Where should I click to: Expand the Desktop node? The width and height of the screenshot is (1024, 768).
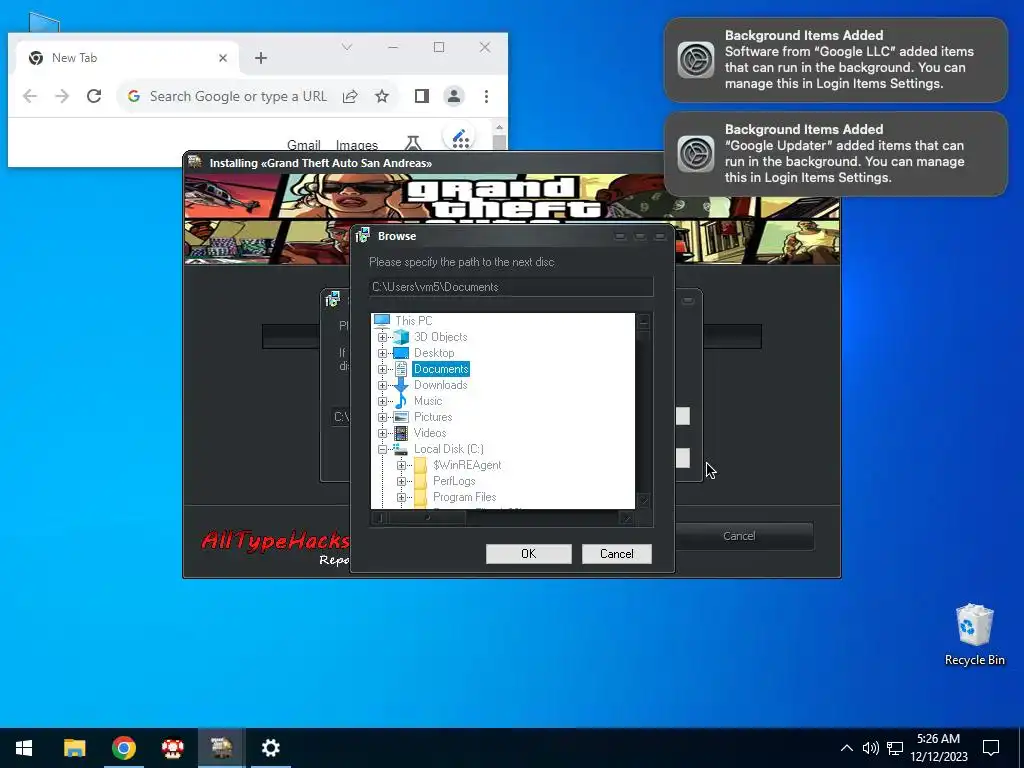coord(383,353)
